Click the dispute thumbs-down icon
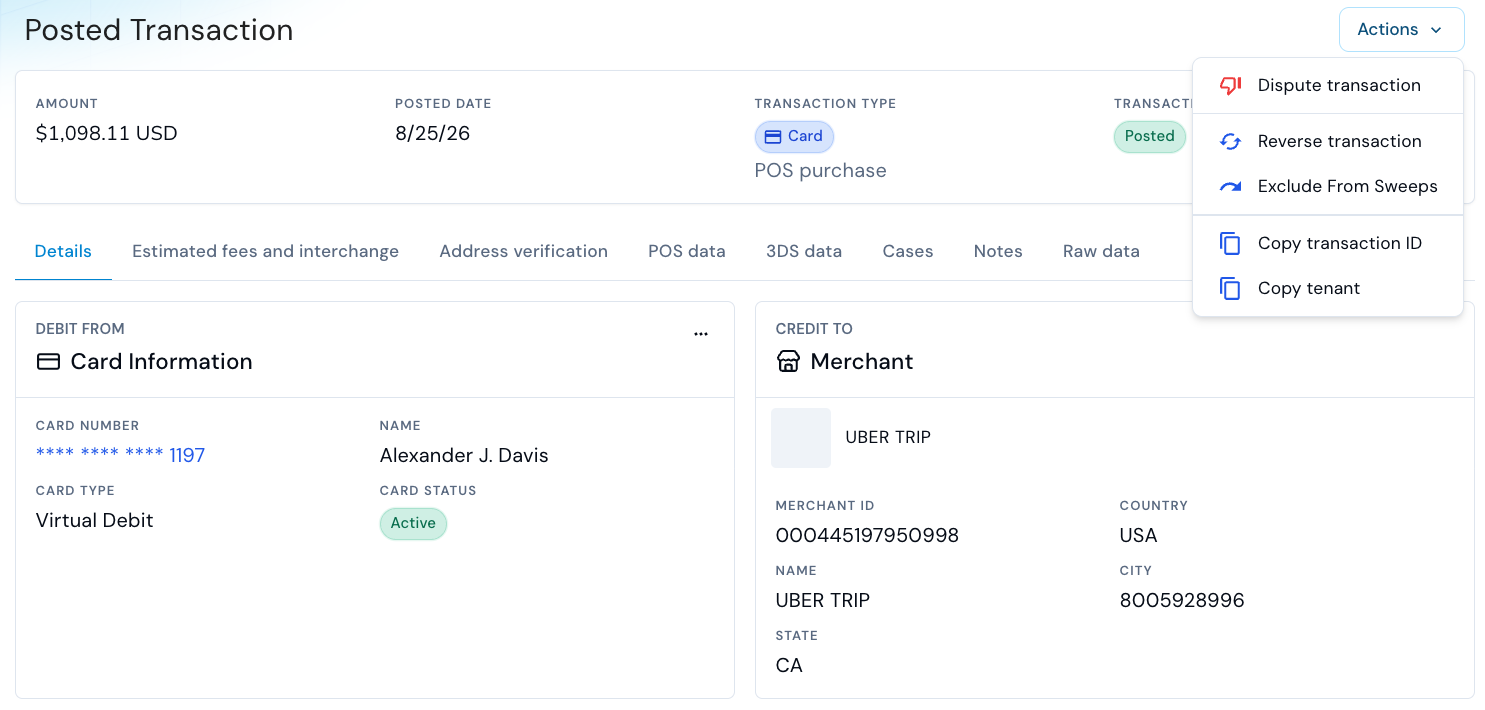This screenshot has height=710, width=1485. (x=1230, y=86)
